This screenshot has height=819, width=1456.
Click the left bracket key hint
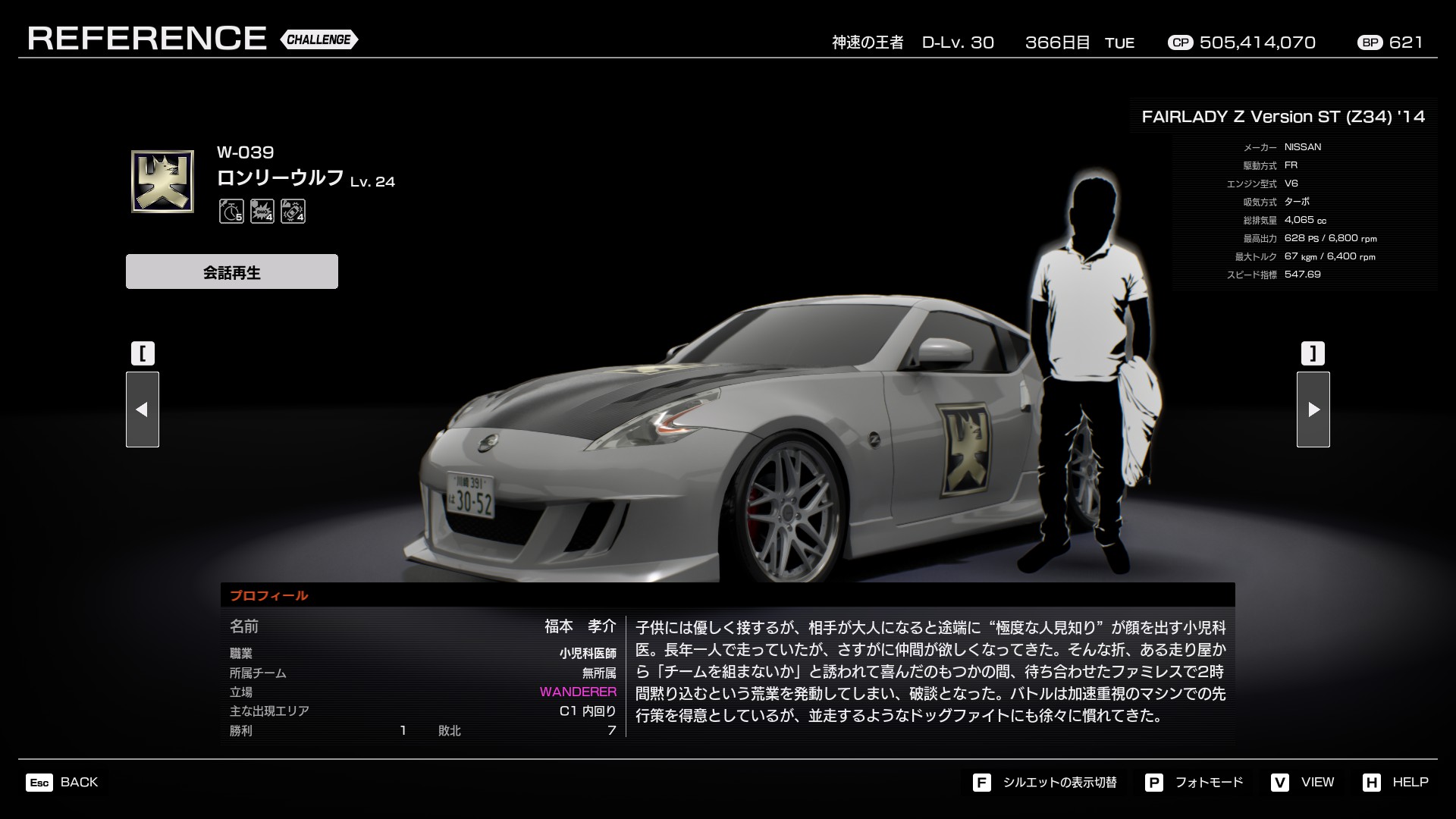tap(143, 353)
